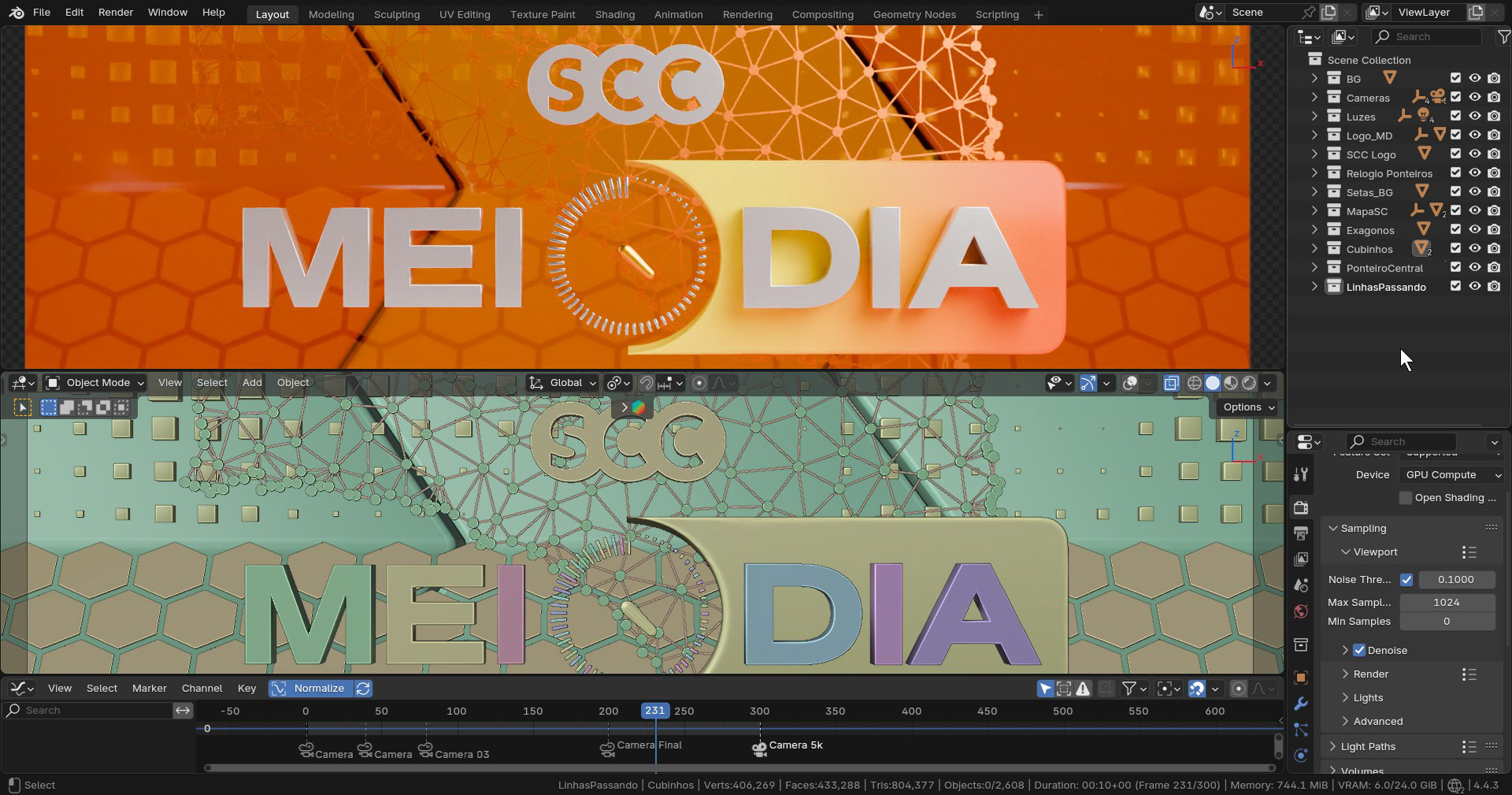The image size is (1512, 795).
Task: Disable MapaSC collection in renders
Action: (1494, 211)
